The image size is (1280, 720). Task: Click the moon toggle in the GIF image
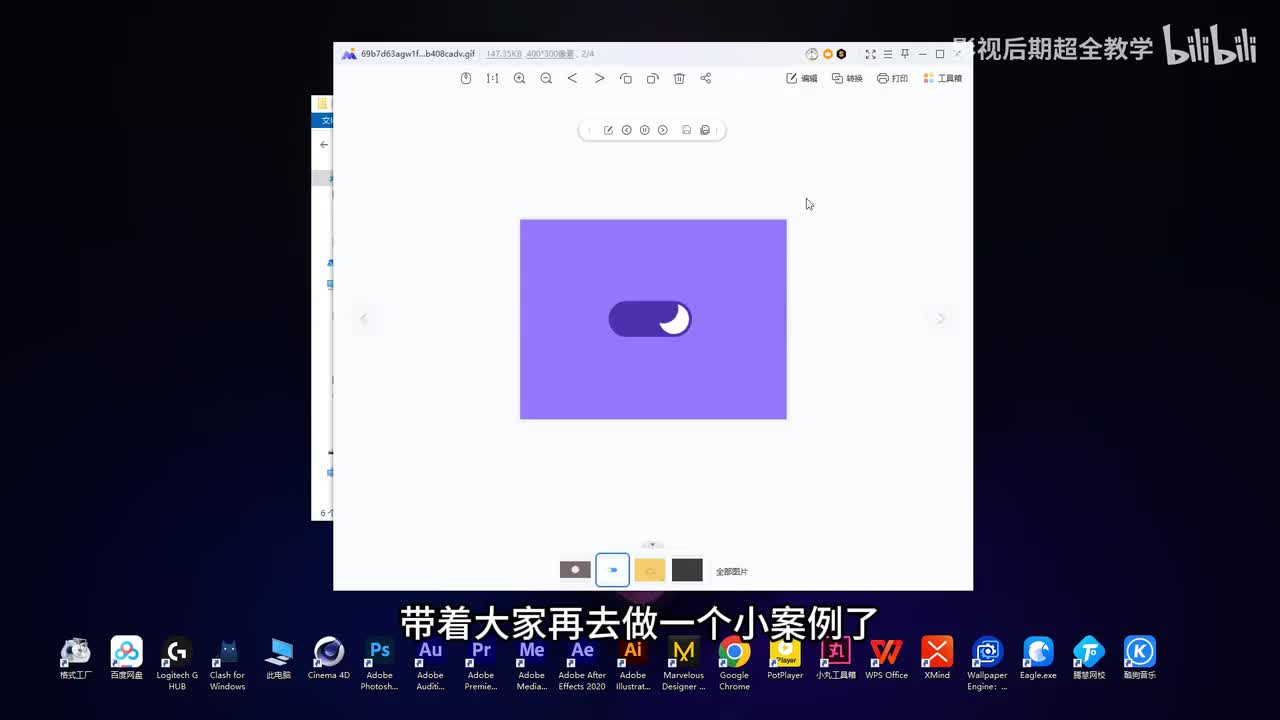click(x=650, y=319)
